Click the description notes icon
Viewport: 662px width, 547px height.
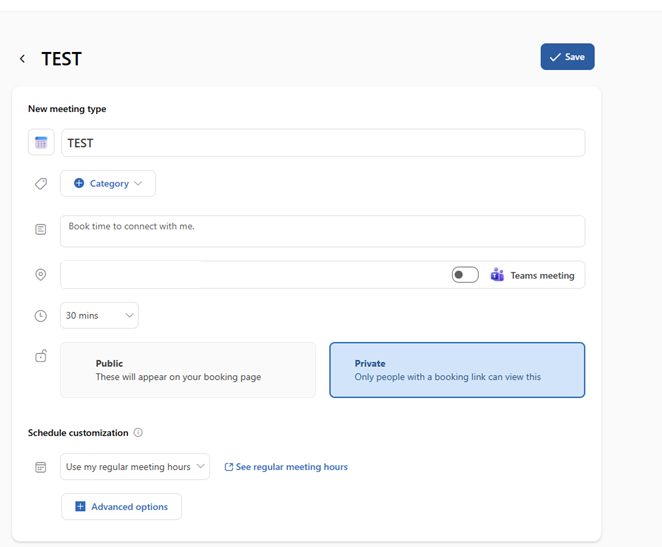pyautogui.click(x=41, y=229)
